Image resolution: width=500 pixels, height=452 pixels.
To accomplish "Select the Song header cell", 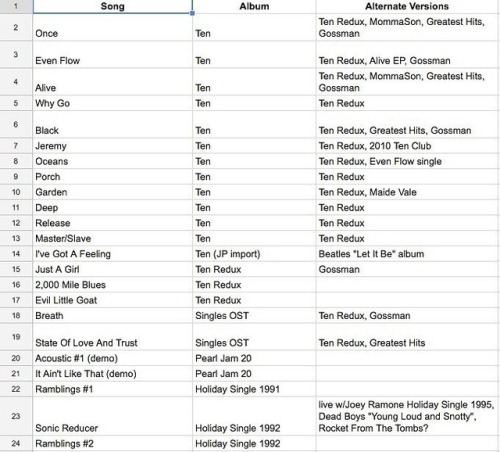I will click(x=113, y=6).
